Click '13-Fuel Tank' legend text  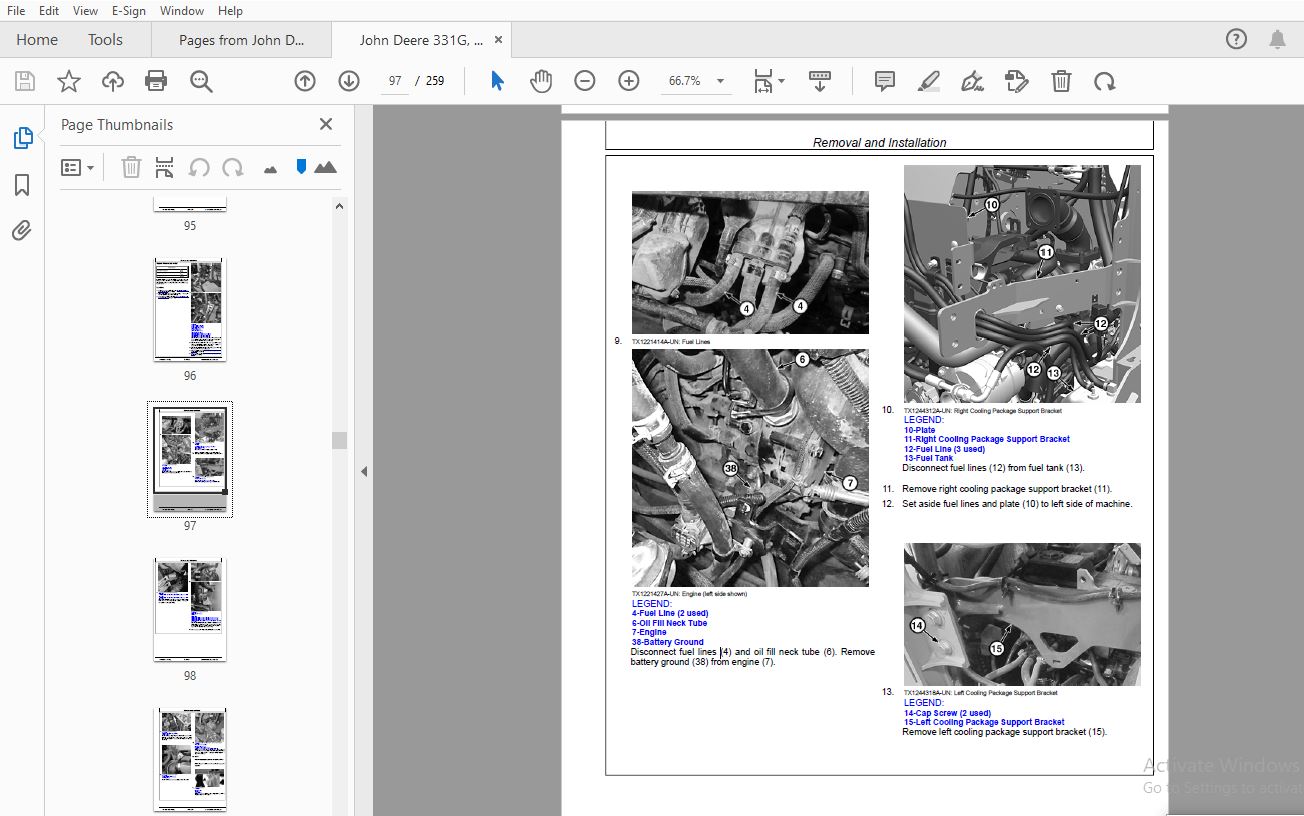[928, 458]
